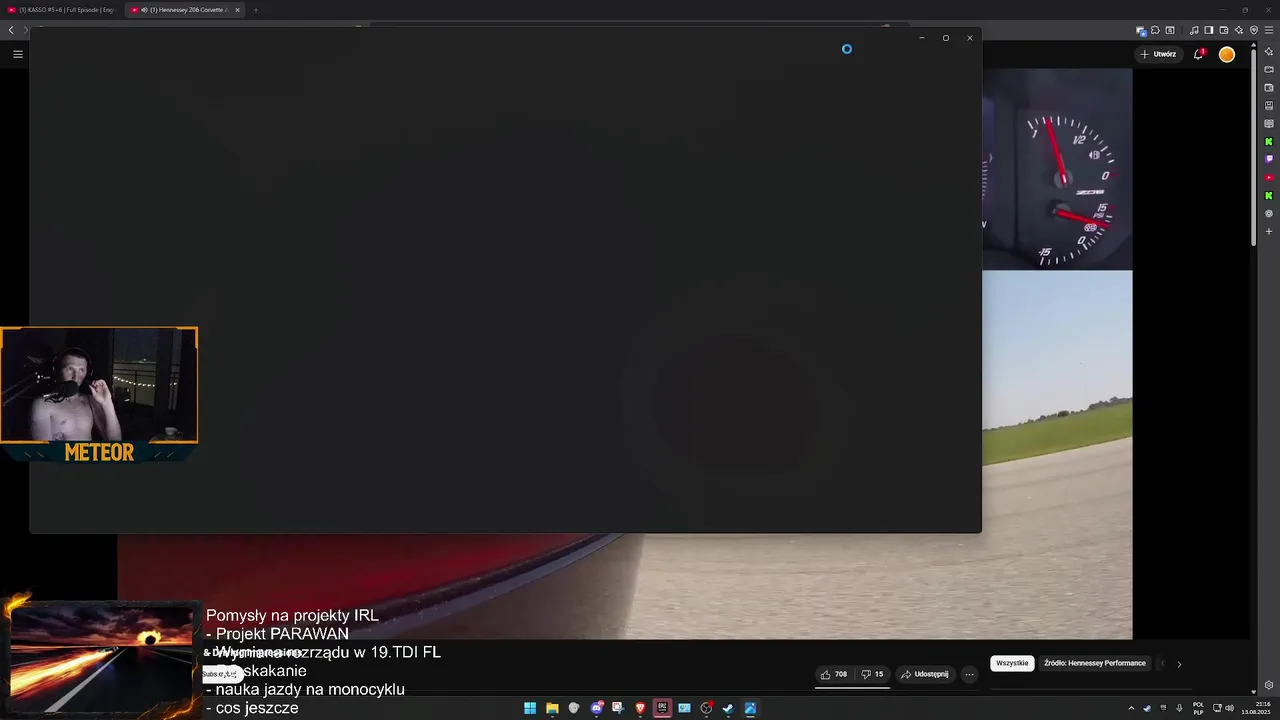Image resolution: width=1280 pixels, height=720 pixels.
Task: Open the AI sparkle icon in toolbar
Action: [x=1239, y=30]
